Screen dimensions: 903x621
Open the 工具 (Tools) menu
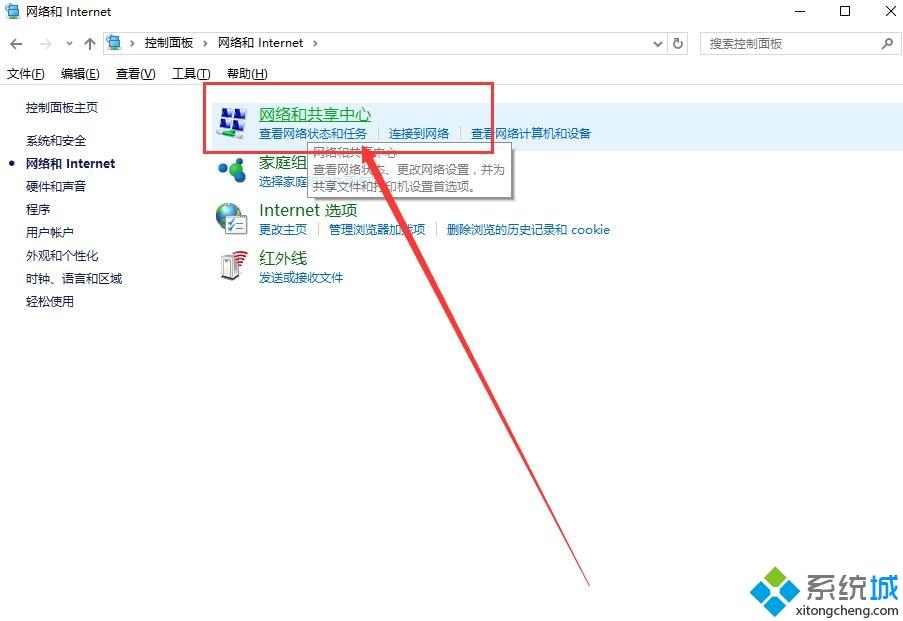pyautogui.click(x=190, y=73)
